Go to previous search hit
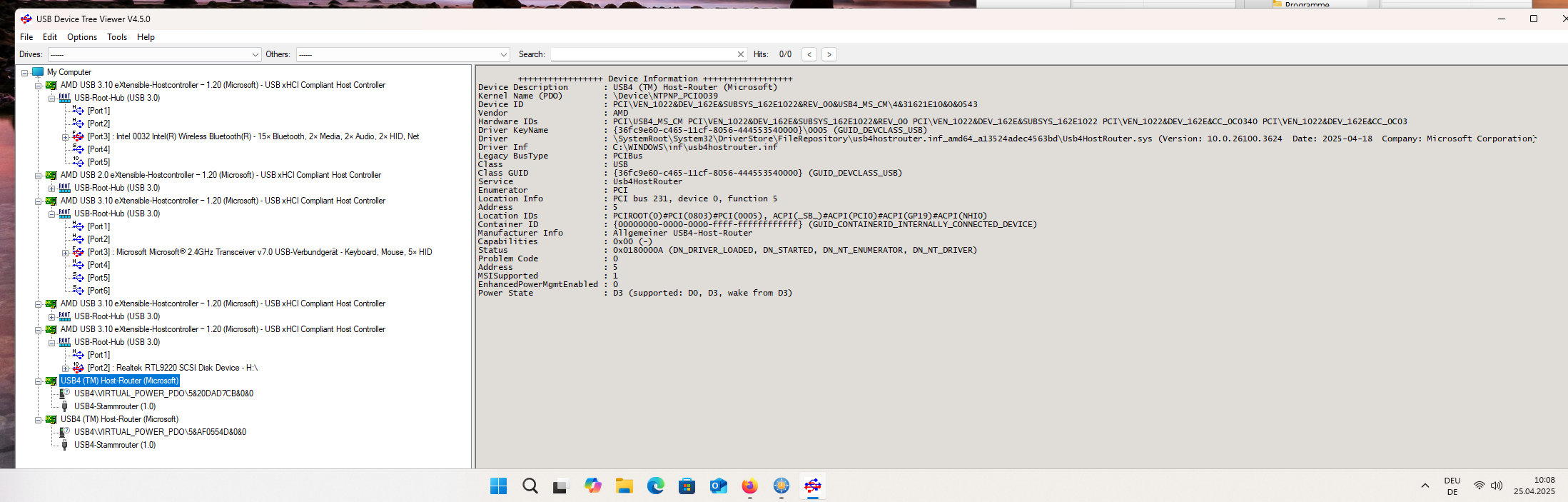Viewport: 1568px width, 502px height. (x=809, y=54)
